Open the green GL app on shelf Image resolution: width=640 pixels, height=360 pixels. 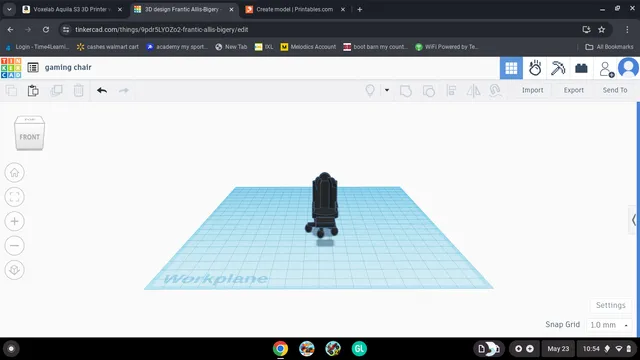[359, 349]
